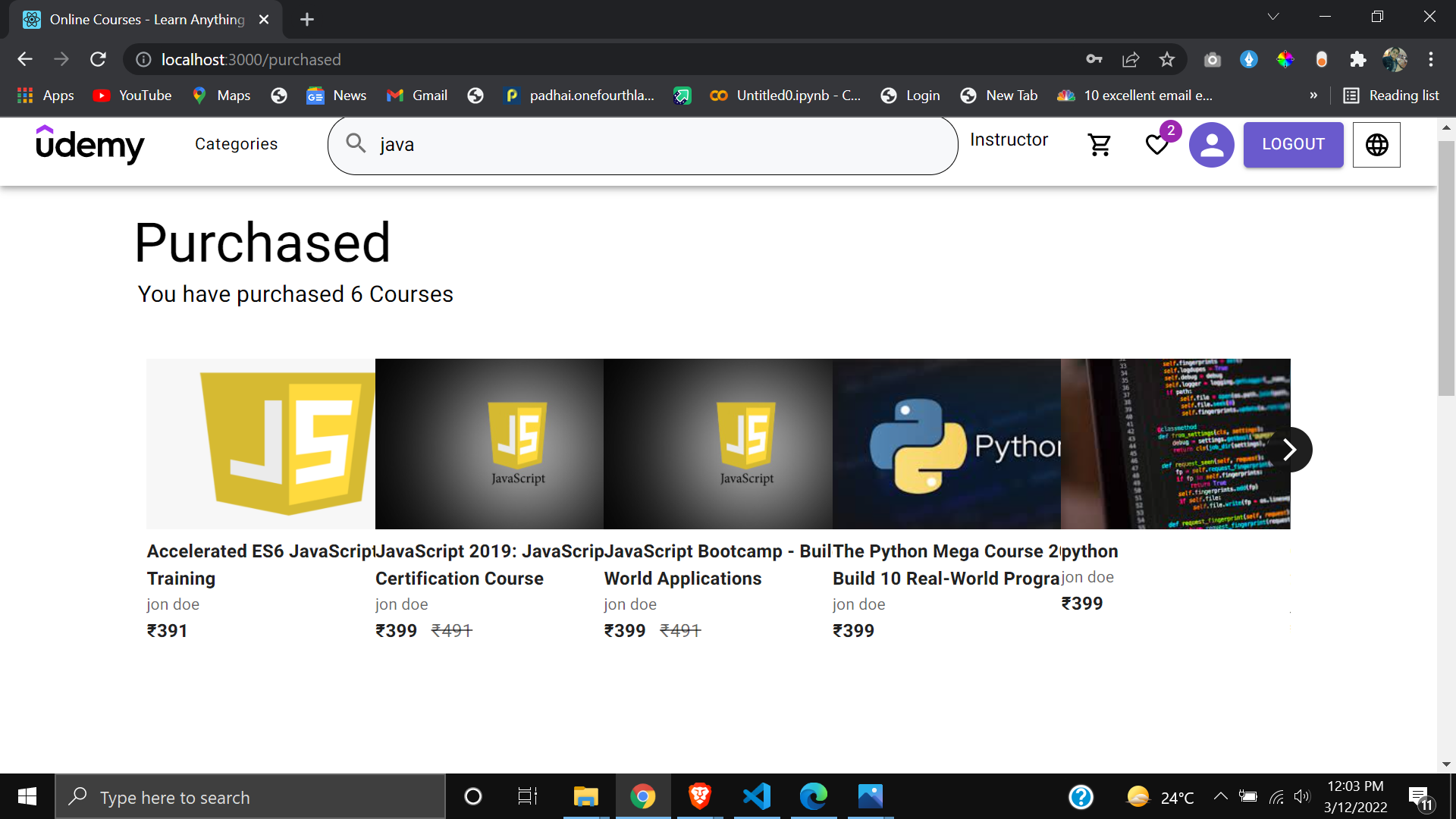Open the Instructor link
The image size is (1456, 819).
pos(1009,140)
